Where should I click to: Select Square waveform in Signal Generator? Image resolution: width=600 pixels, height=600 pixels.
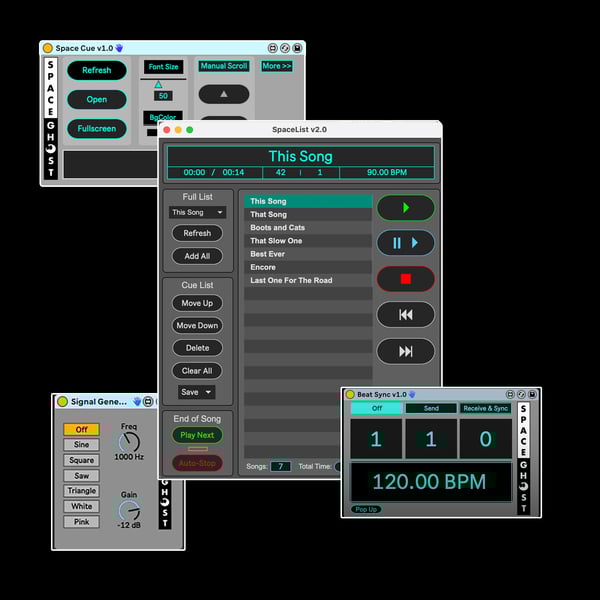[82, 460]
